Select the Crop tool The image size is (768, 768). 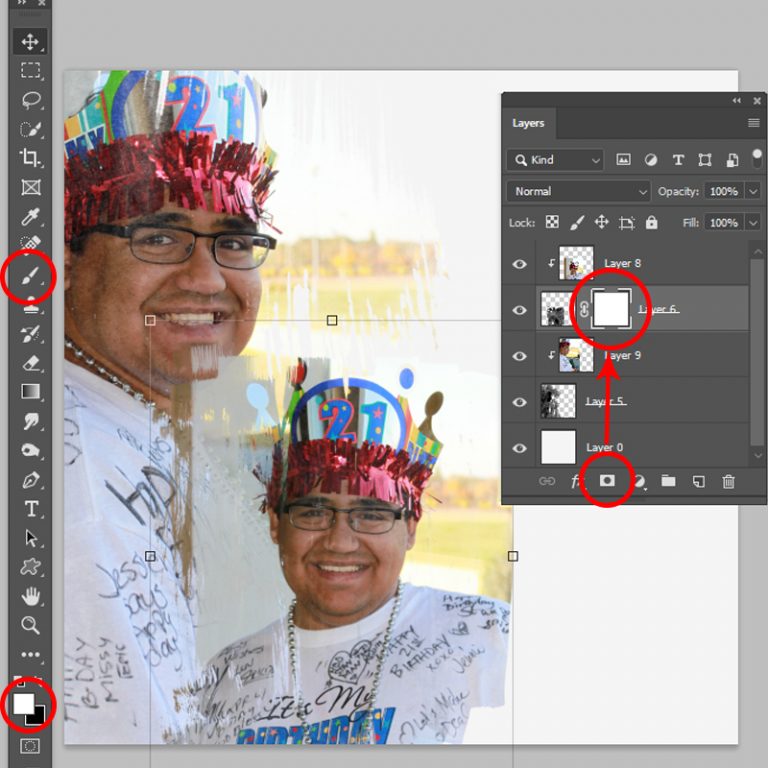coord(30,157)
